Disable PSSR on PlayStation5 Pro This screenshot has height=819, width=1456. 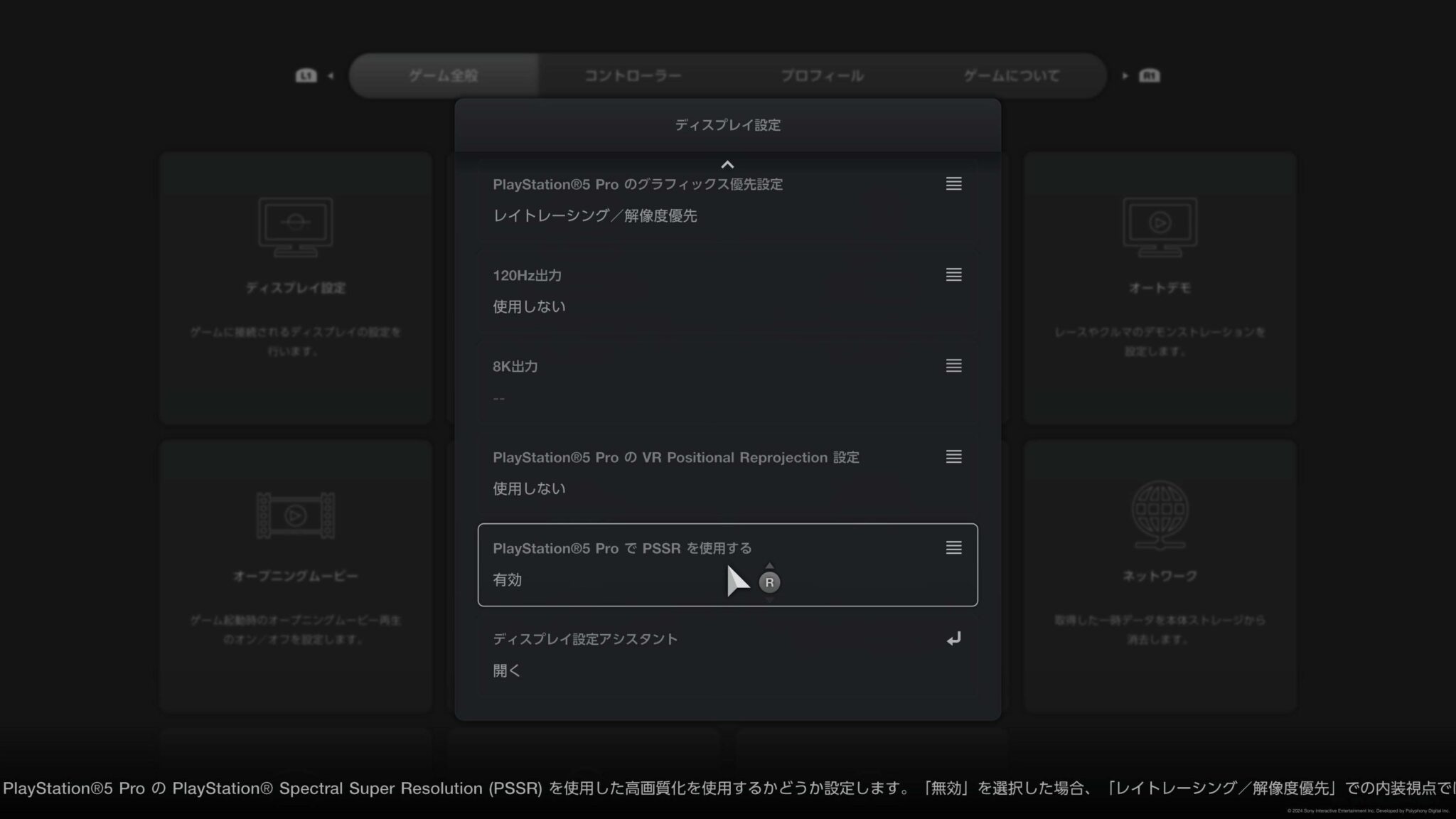click(x=728, y=564)
